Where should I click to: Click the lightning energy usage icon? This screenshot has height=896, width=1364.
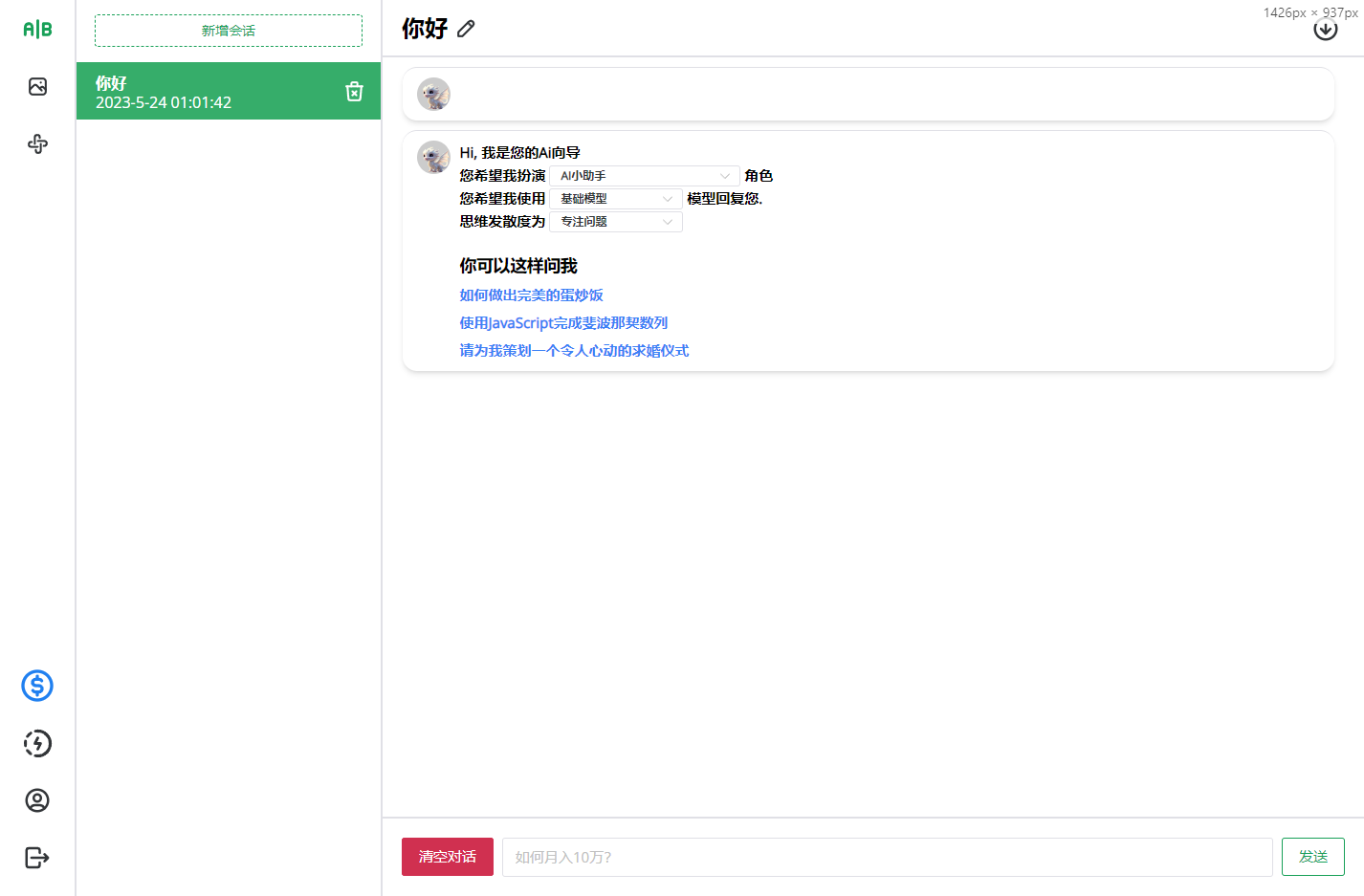tap(37, 743)
